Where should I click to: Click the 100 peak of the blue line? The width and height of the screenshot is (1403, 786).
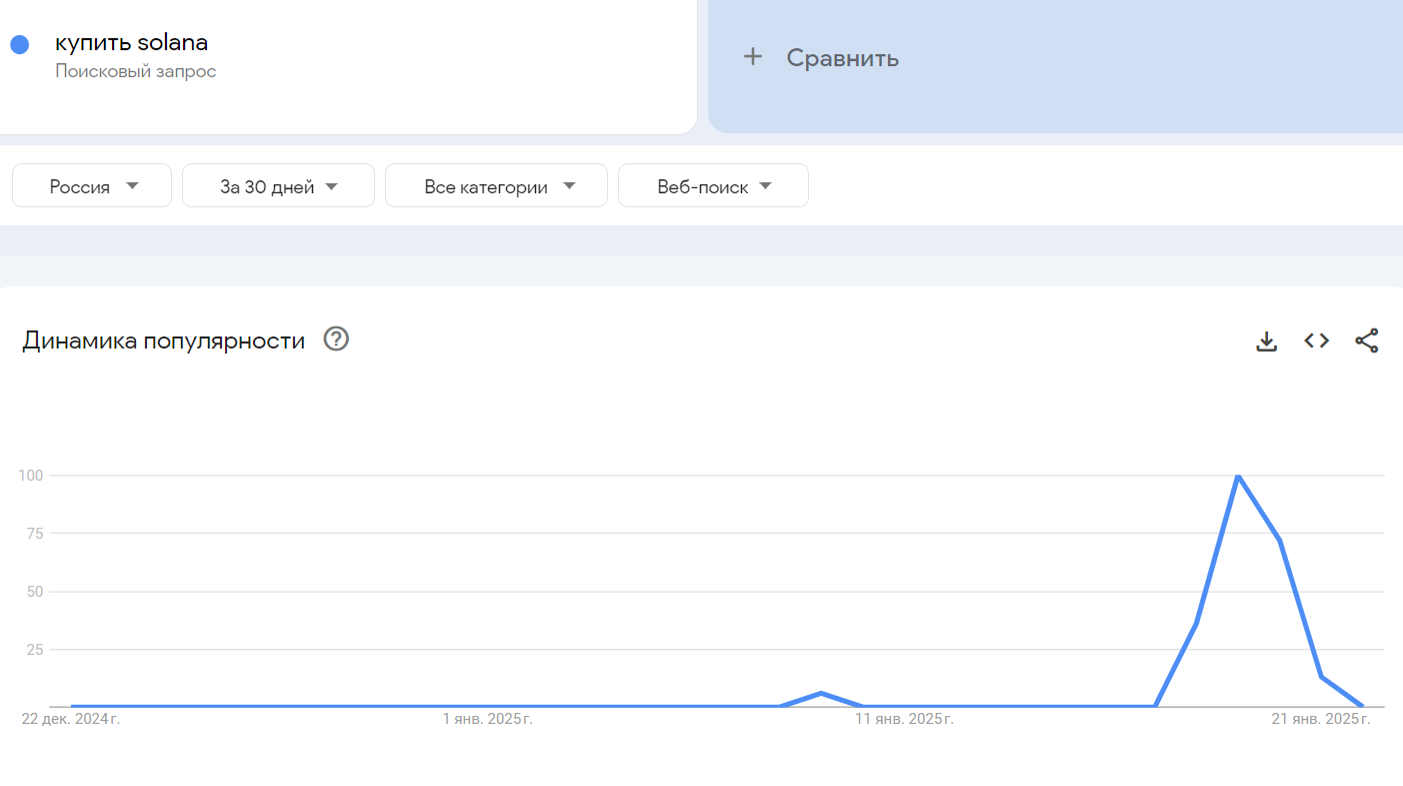pyautogui.click(x=1238, y=476)
